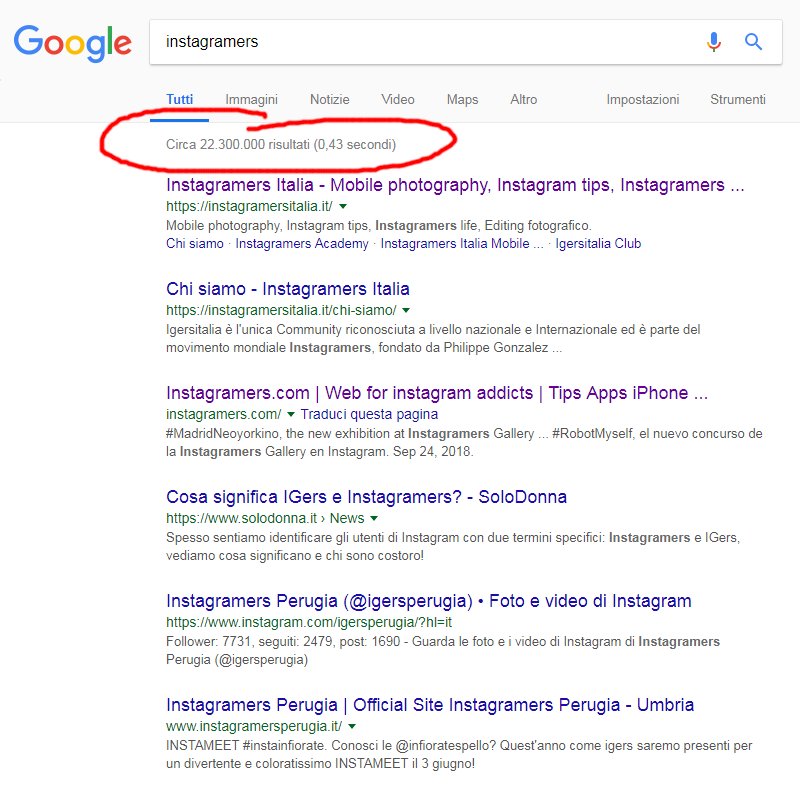Switch to the Video tab
The width and height of the screenshot is (800, 800).
coord(397,99)
